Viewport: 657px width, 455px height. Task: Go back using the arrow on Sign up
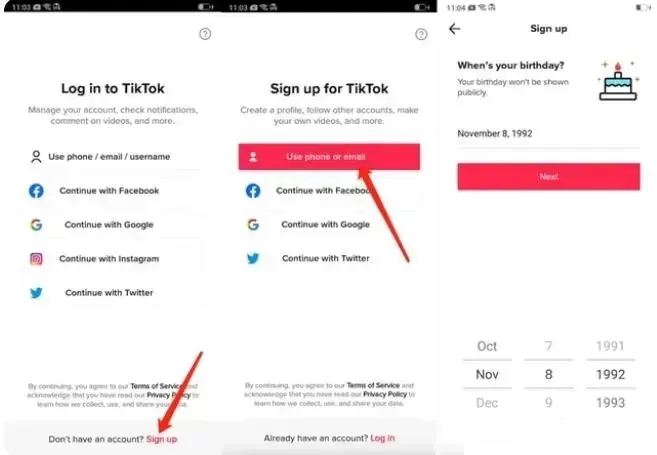(x=455, y=28)
